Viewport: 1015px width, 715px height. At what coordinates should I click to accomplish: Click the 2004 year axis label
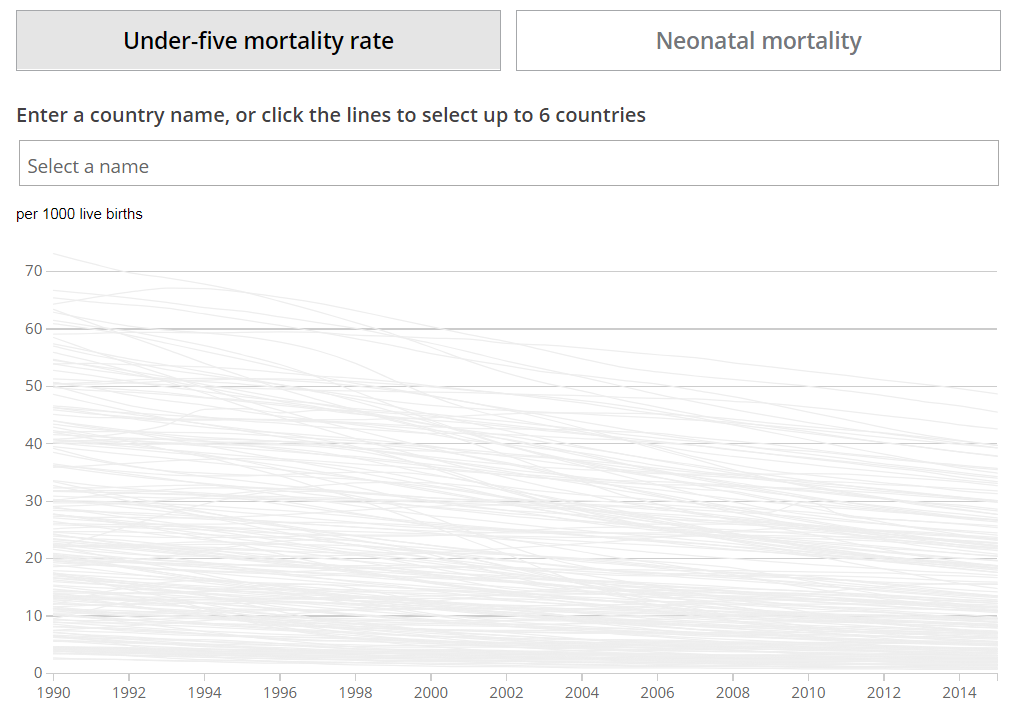[582, 692]
